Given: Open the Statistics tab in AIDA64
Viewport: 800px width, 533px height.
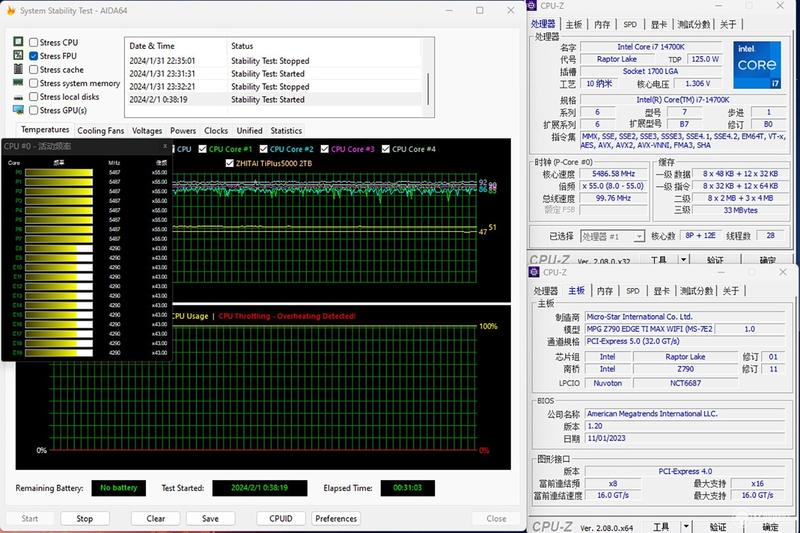Looking at the screenshot, I should 286,131.
